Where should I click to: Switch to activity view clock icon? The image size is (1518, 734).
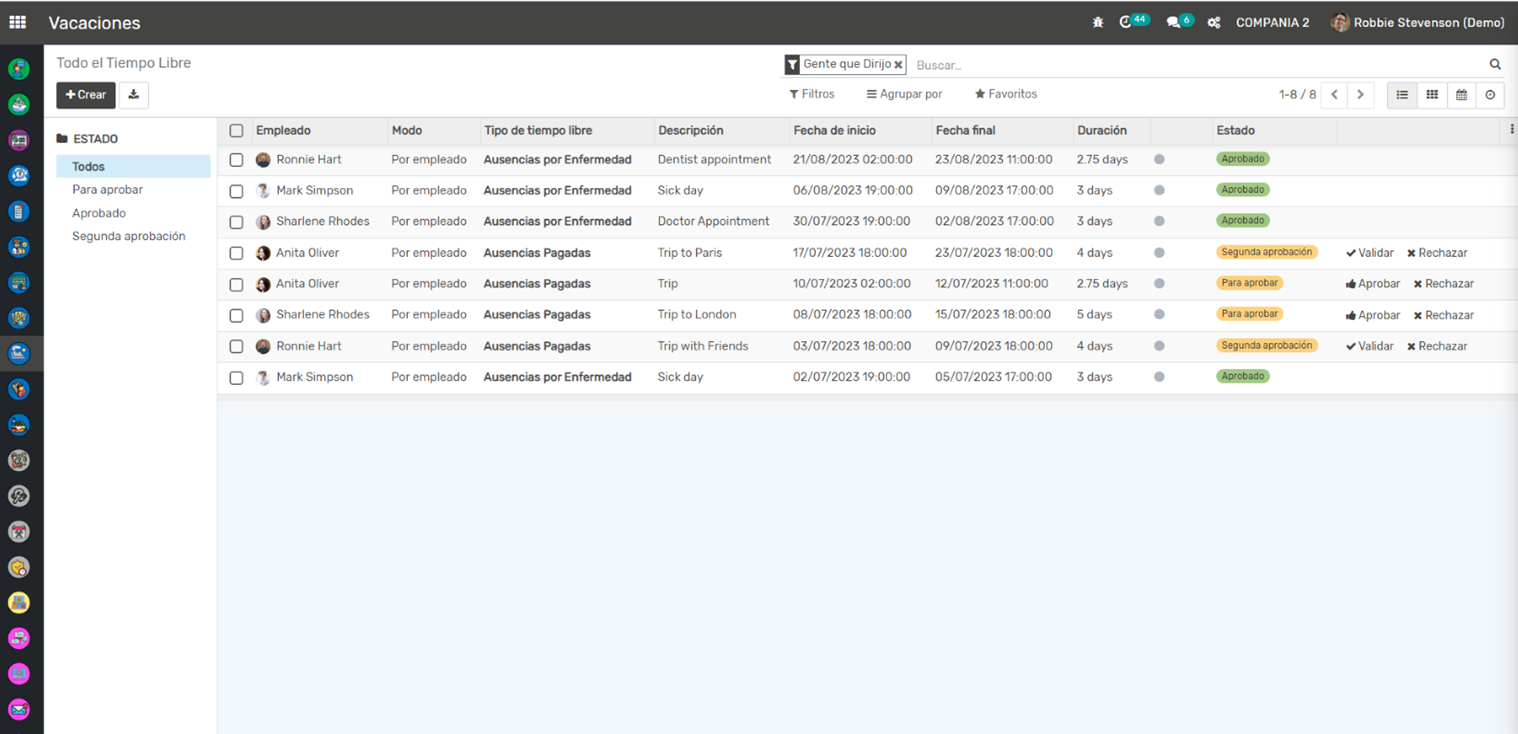click(1490, 95)
